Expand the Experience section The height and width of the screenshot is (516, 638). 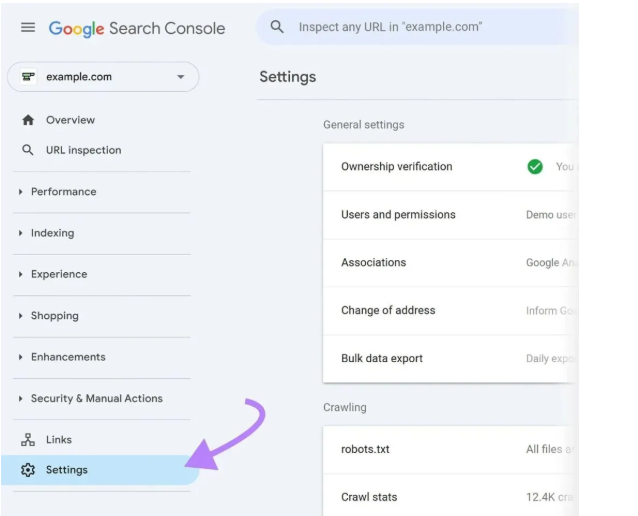[58, 274]
